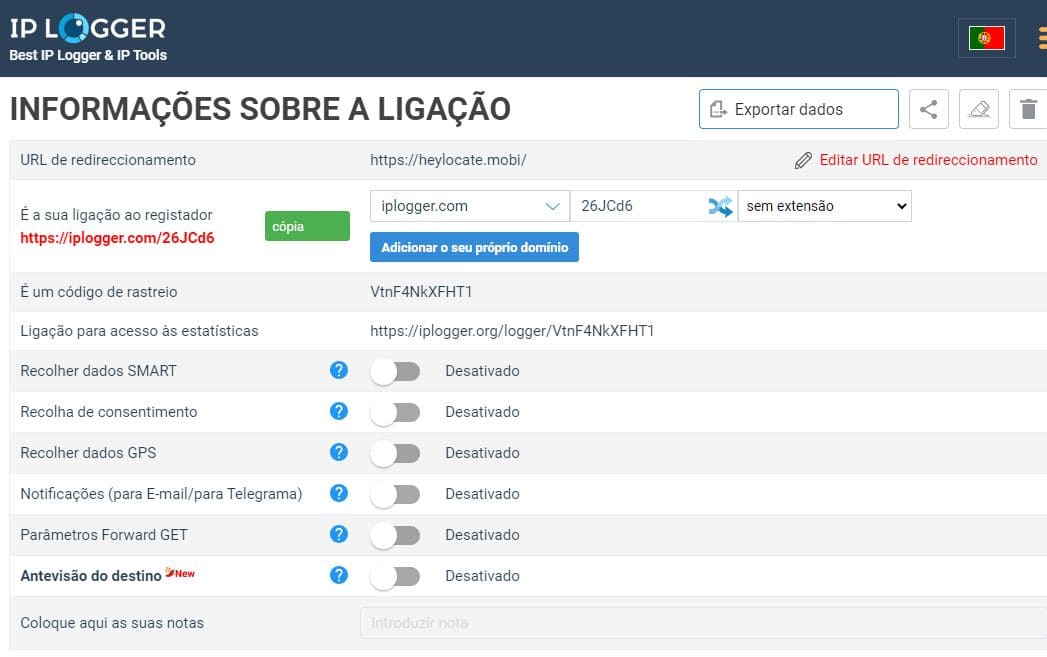1047x657 pixels.
Task: Enable Recolher dados SMART toggle
Action: [395, 371]
